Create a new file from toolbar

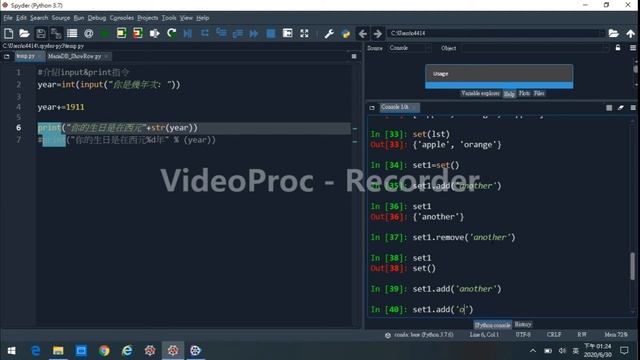(x=8, y=33)
